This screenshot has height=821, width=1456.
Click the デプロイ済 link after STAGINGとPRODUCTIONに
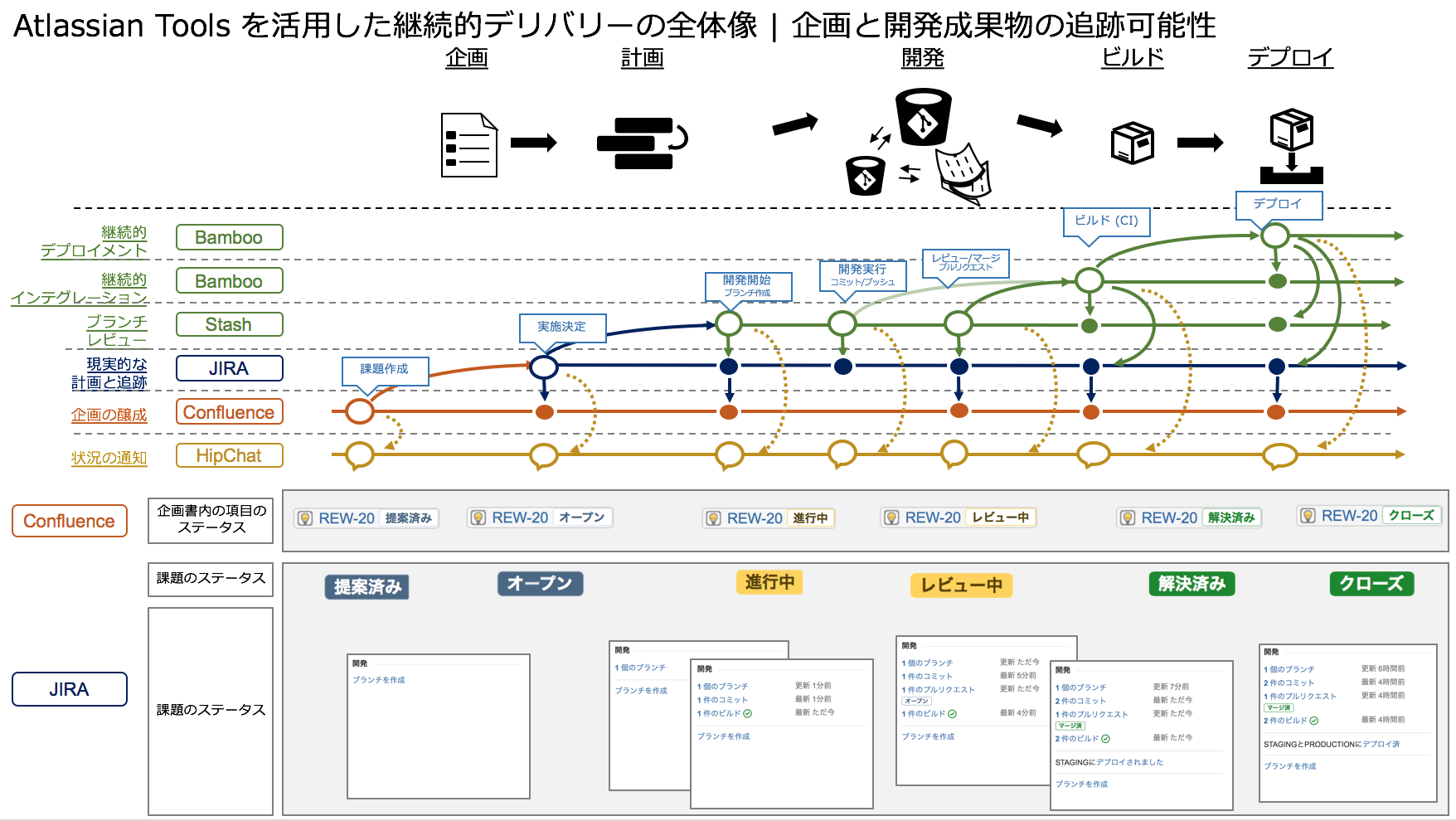click(1381, 744)
